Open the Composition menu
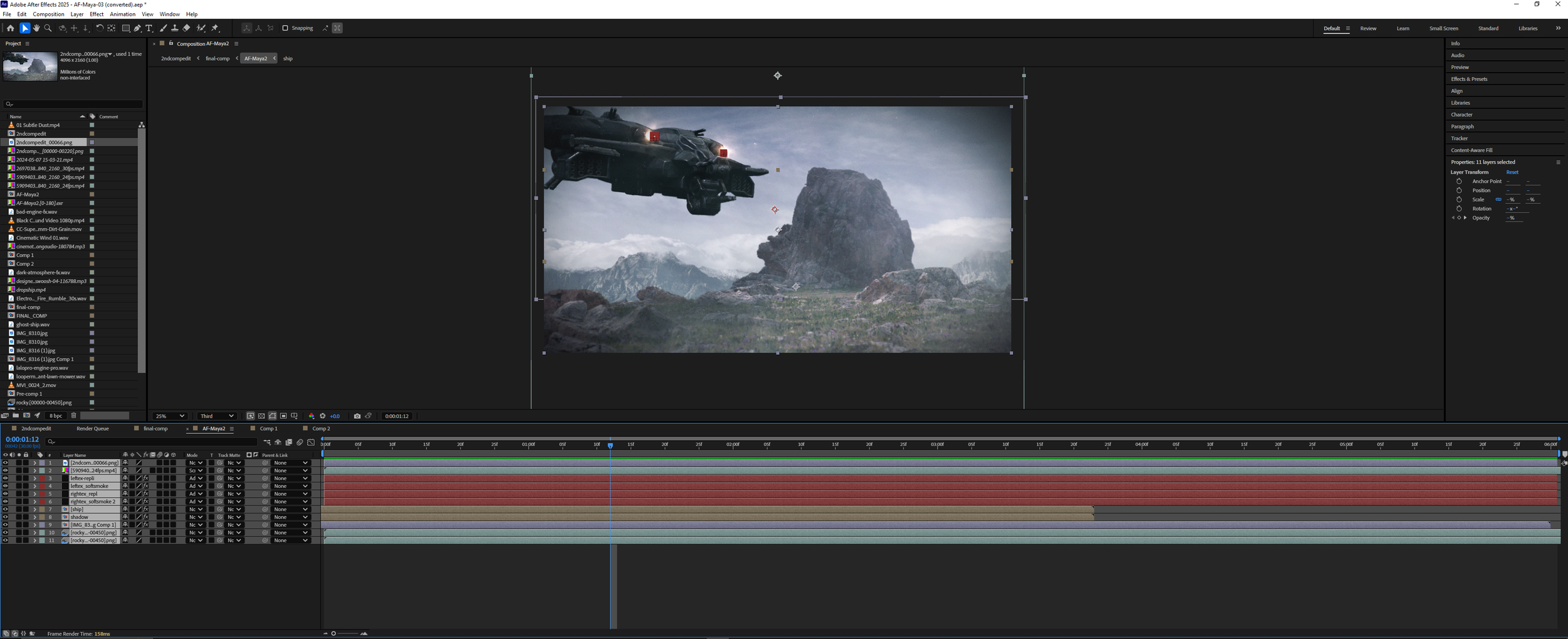Image resolution: width=1568 pixels, height=639 pixels. coord(48,14)
